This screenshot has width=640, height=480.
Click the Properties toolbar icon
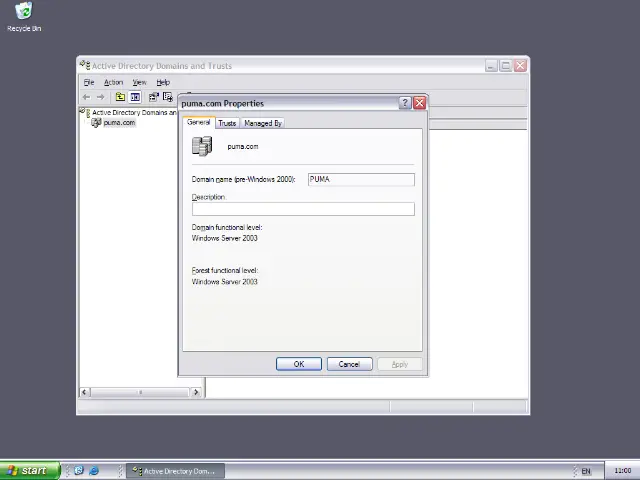tap(154, 97)
